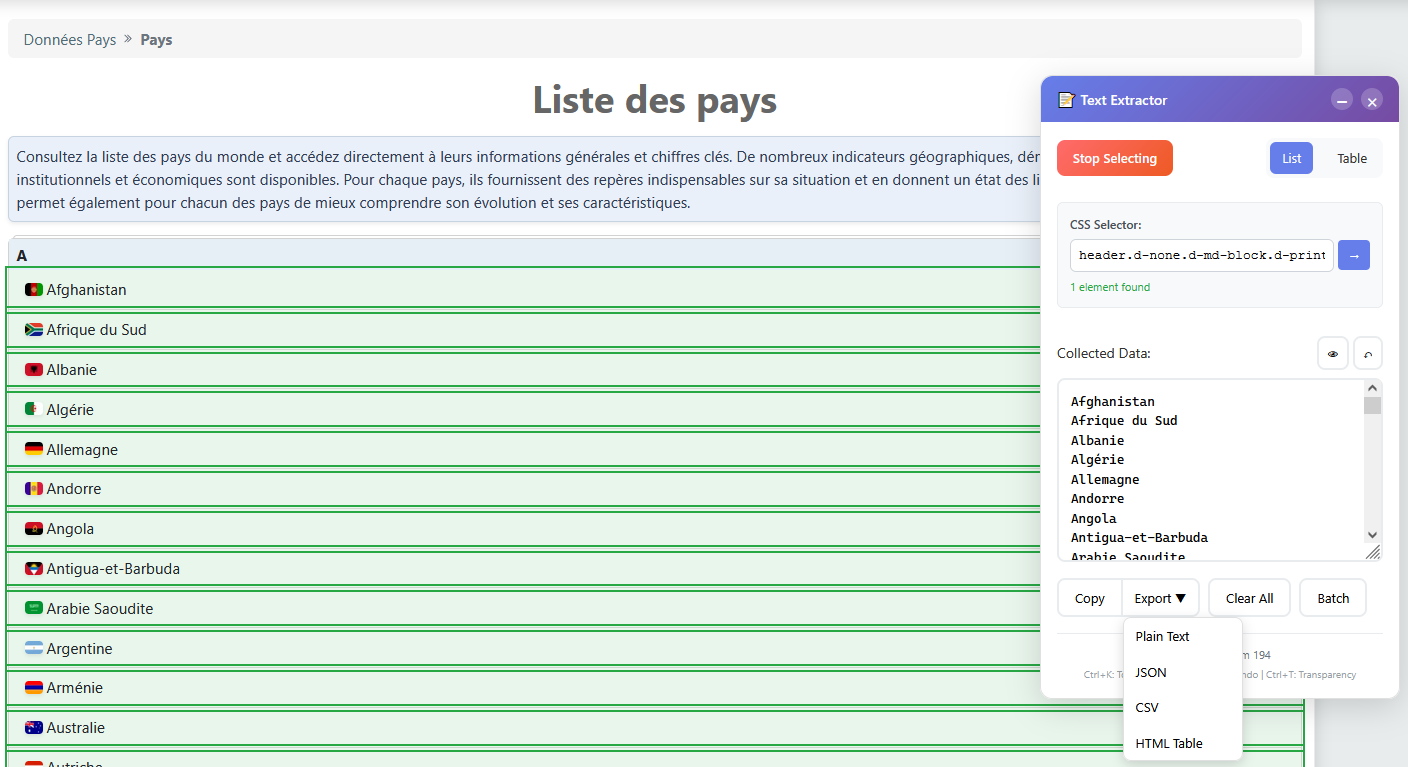Screen dimensions: 1408x767
Task: Click collected data scrollbar up arrow
Action: [1372, 388]
